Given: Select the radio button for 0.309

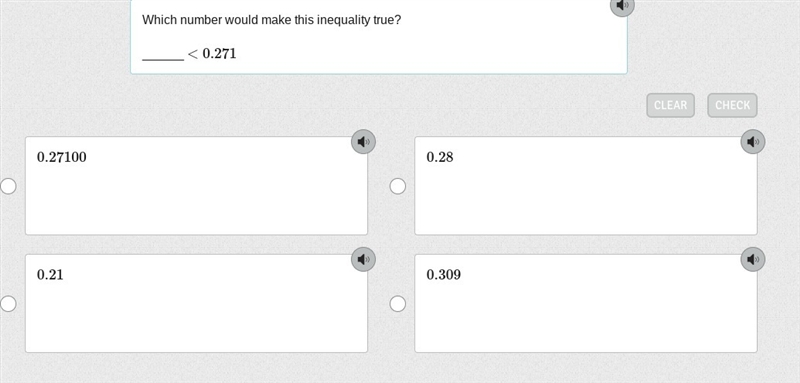Looking at the screenshot, I should click(x=398, y=304).
